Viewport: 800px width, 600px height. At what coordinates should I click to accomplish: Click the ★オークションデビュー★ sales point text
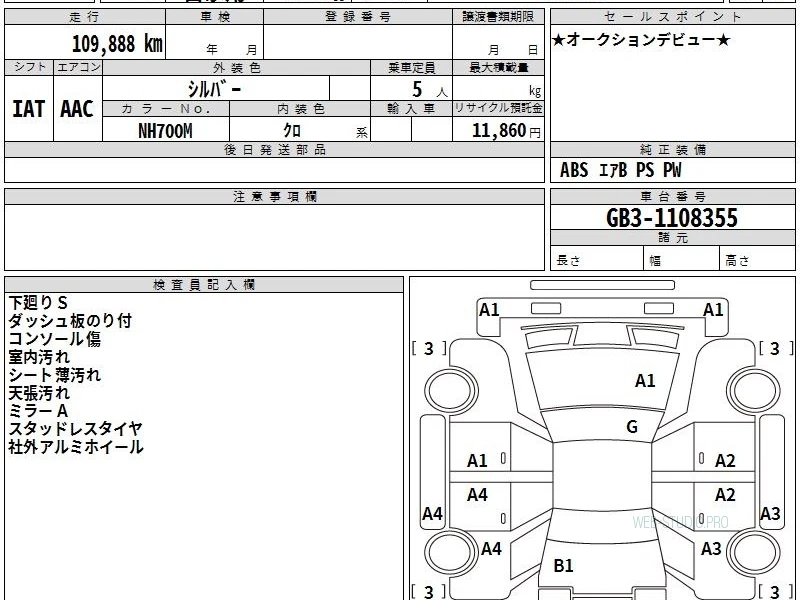tap(641, 40)
